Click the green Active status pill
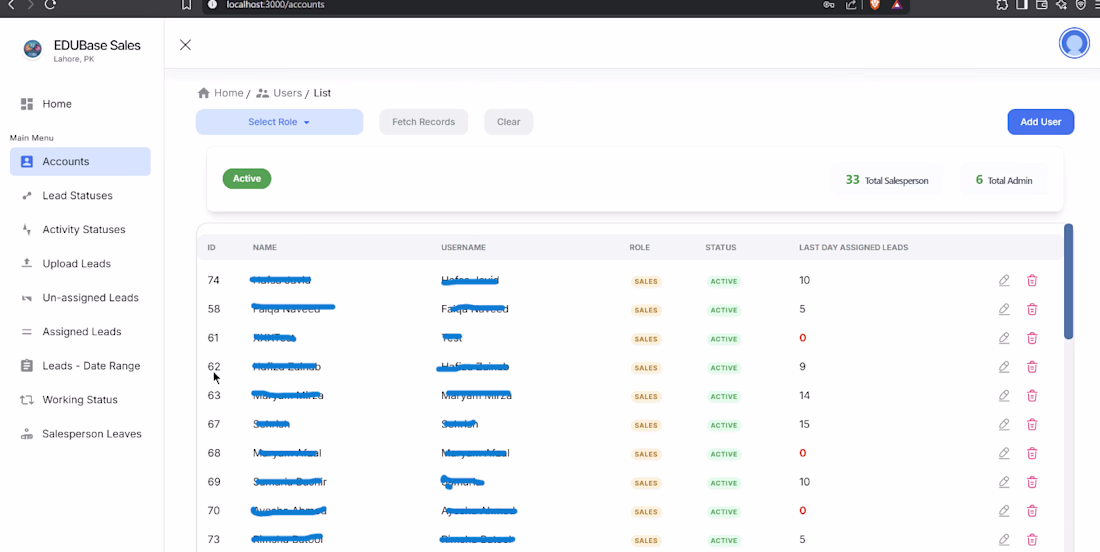This screenshot has height=552, width=1100. [247, 179]
